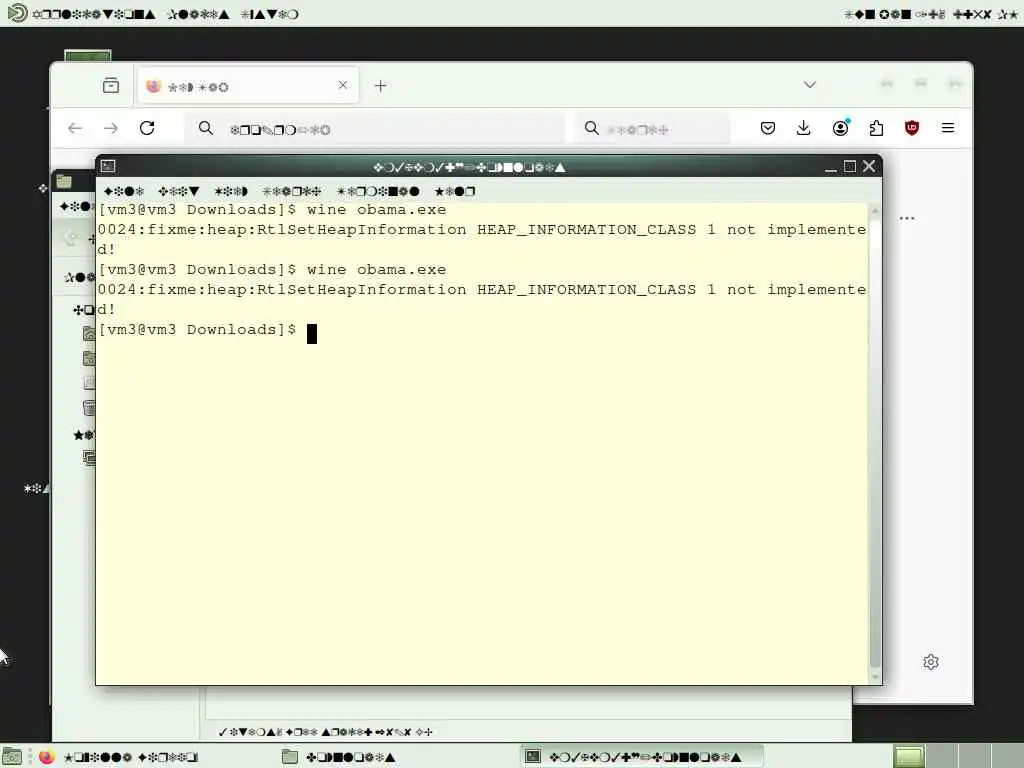1024x768 pixels.
Task: Open the Pocket icon in Firefox toolbar
Action: point(768,128)
